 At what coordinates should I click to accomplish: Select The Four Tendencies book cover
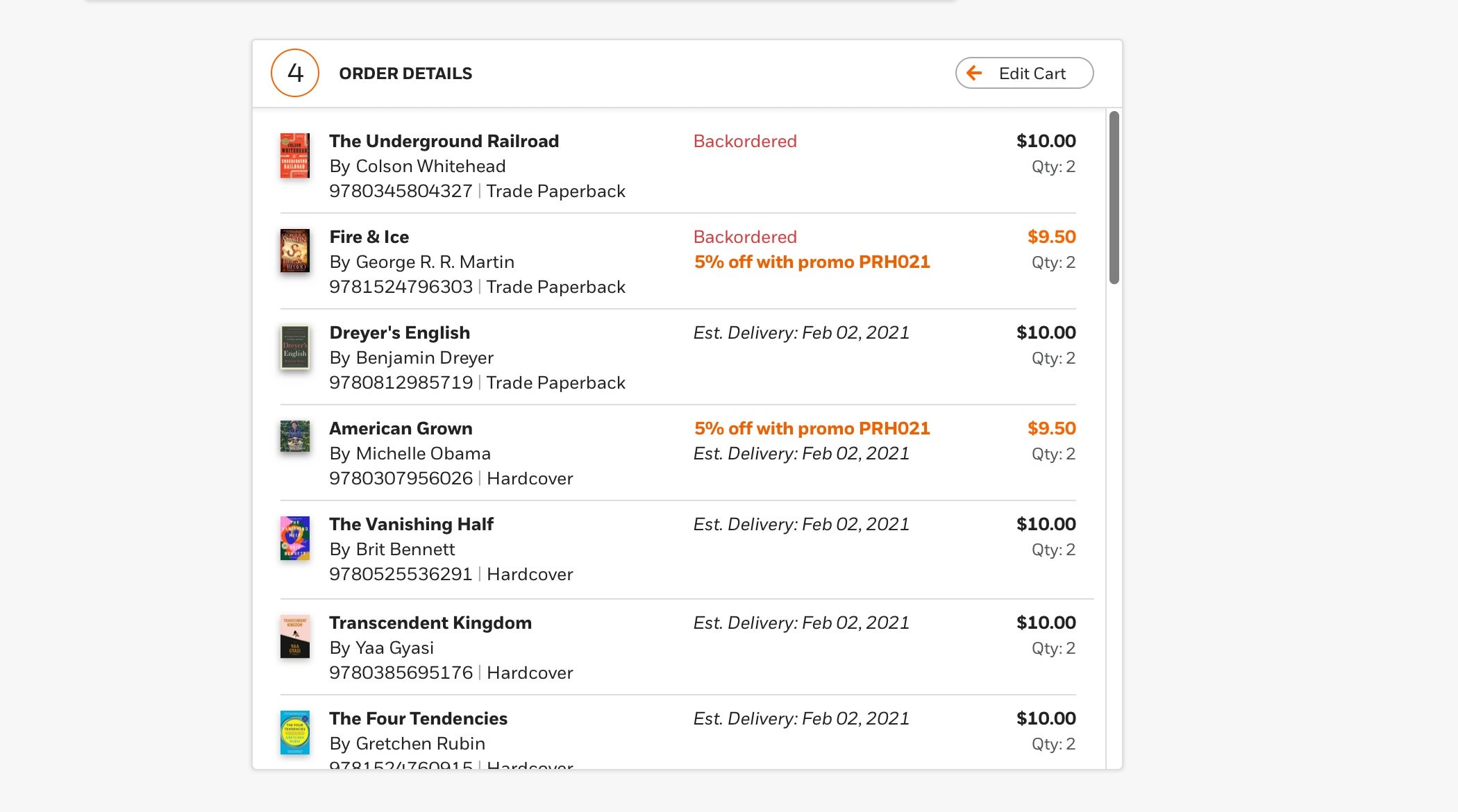tap(295, 732)
